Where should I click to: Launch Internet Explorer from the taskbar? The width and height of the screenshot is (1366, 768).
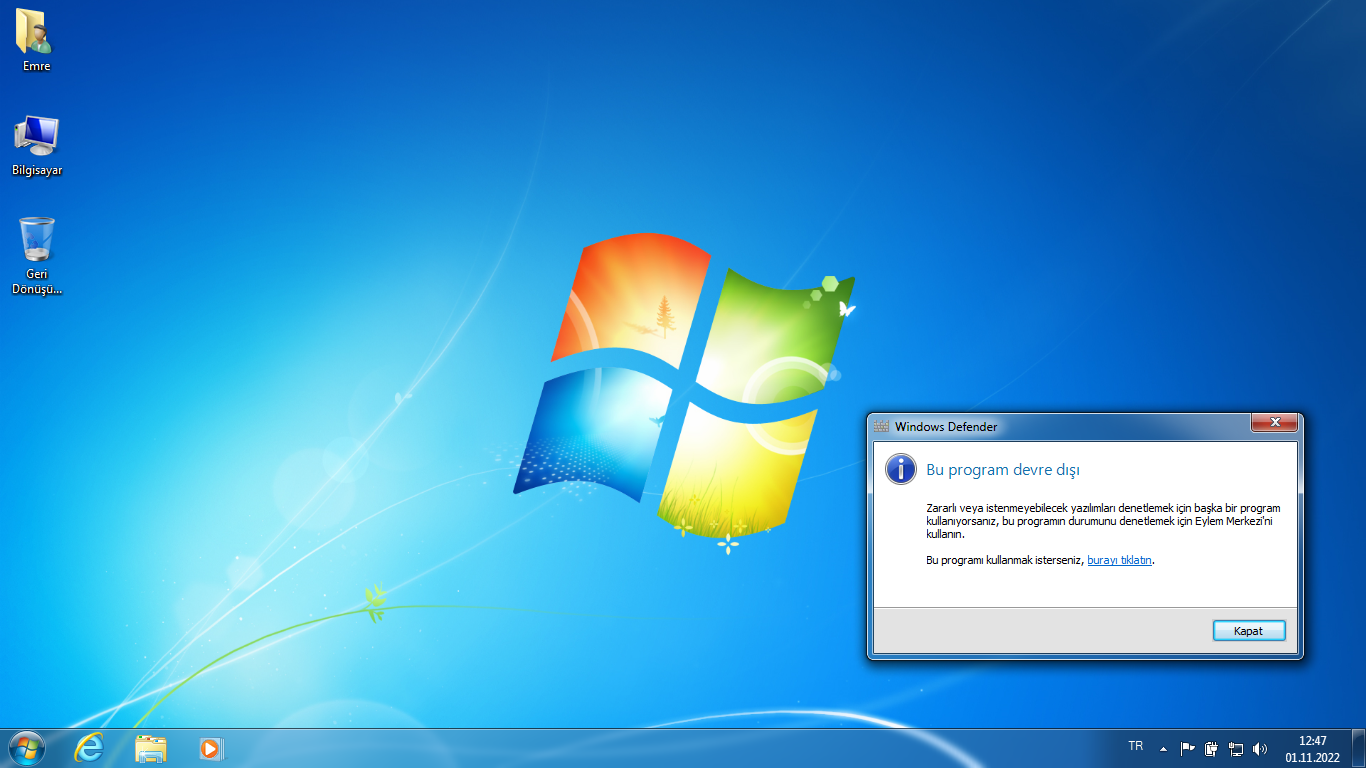tap(89, 748)
